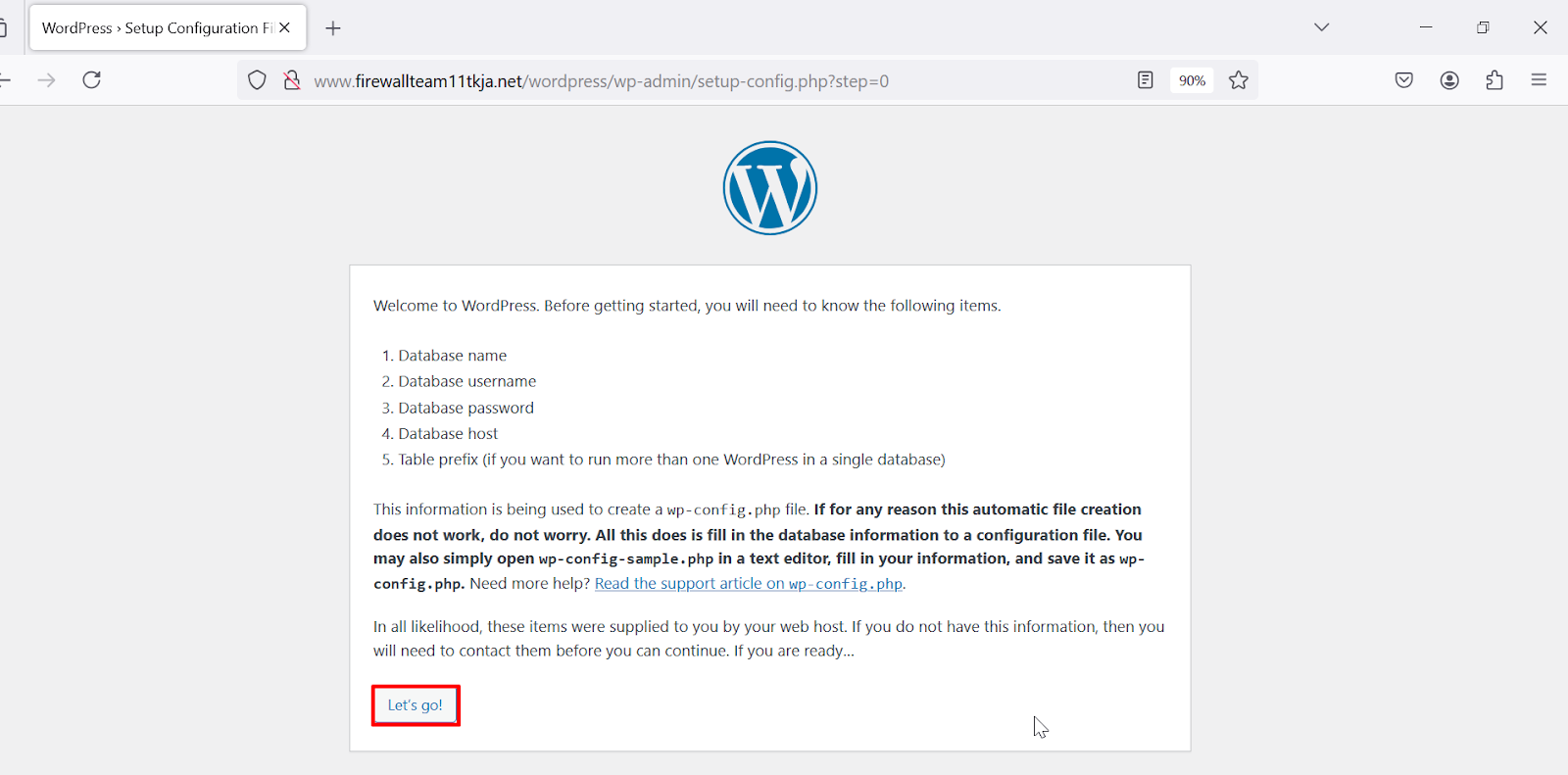
Task: Click the 'Welcome to WordPress' intro sentence
Action: pyautogui.click(x=687, y=306)
